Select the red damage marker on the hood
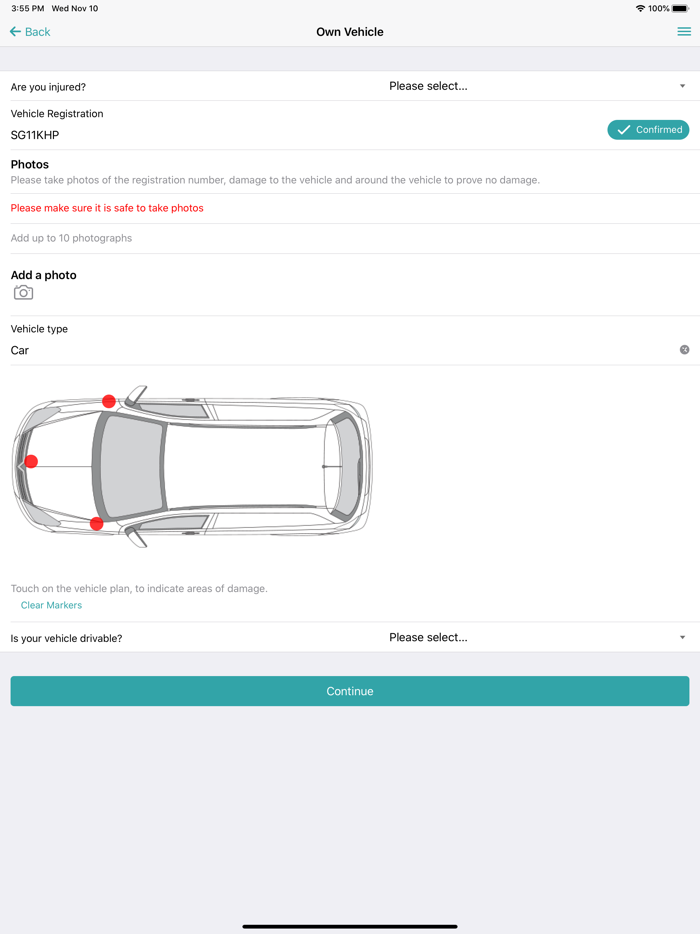The height and width of the screenshot is (934, 700). coord(108,401)
